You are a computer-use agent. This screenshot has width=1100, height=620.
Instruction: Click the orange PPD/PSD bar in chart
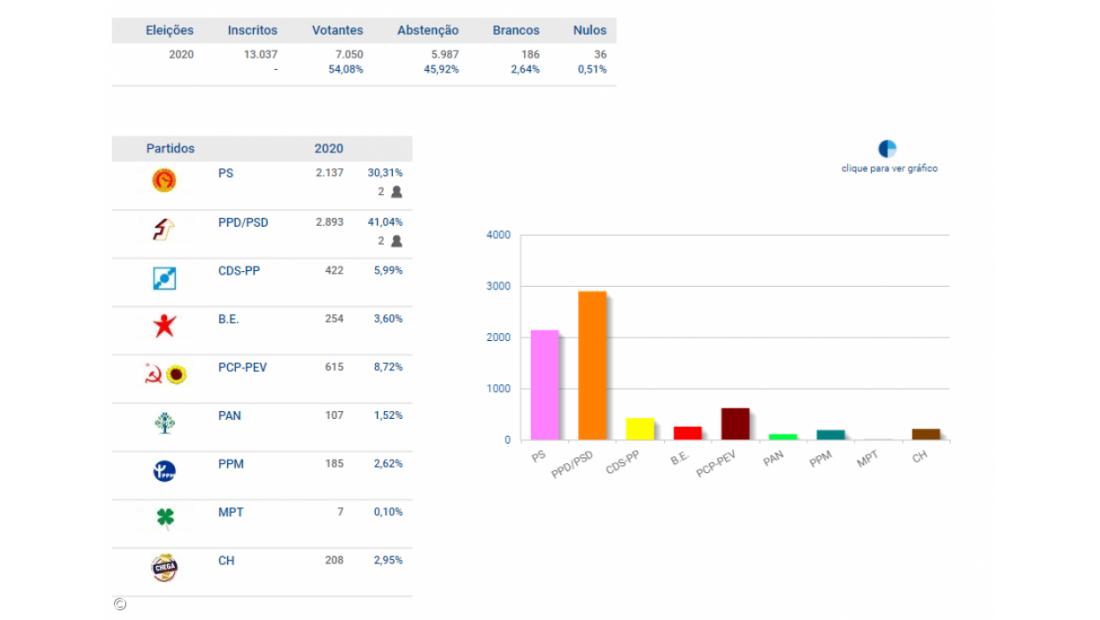click(592, 365)
